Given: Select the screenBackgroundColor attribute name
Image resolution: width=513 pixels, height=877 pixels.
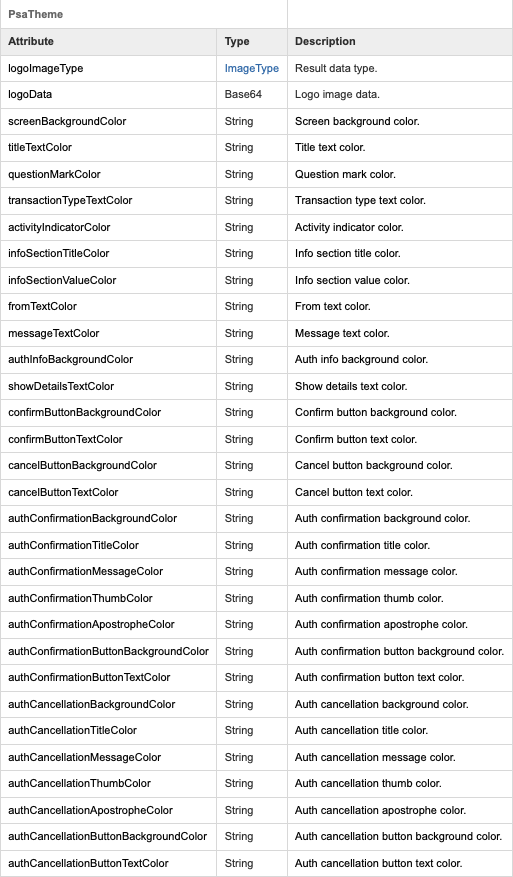Looking at the screenshot, I should point(67,121).
